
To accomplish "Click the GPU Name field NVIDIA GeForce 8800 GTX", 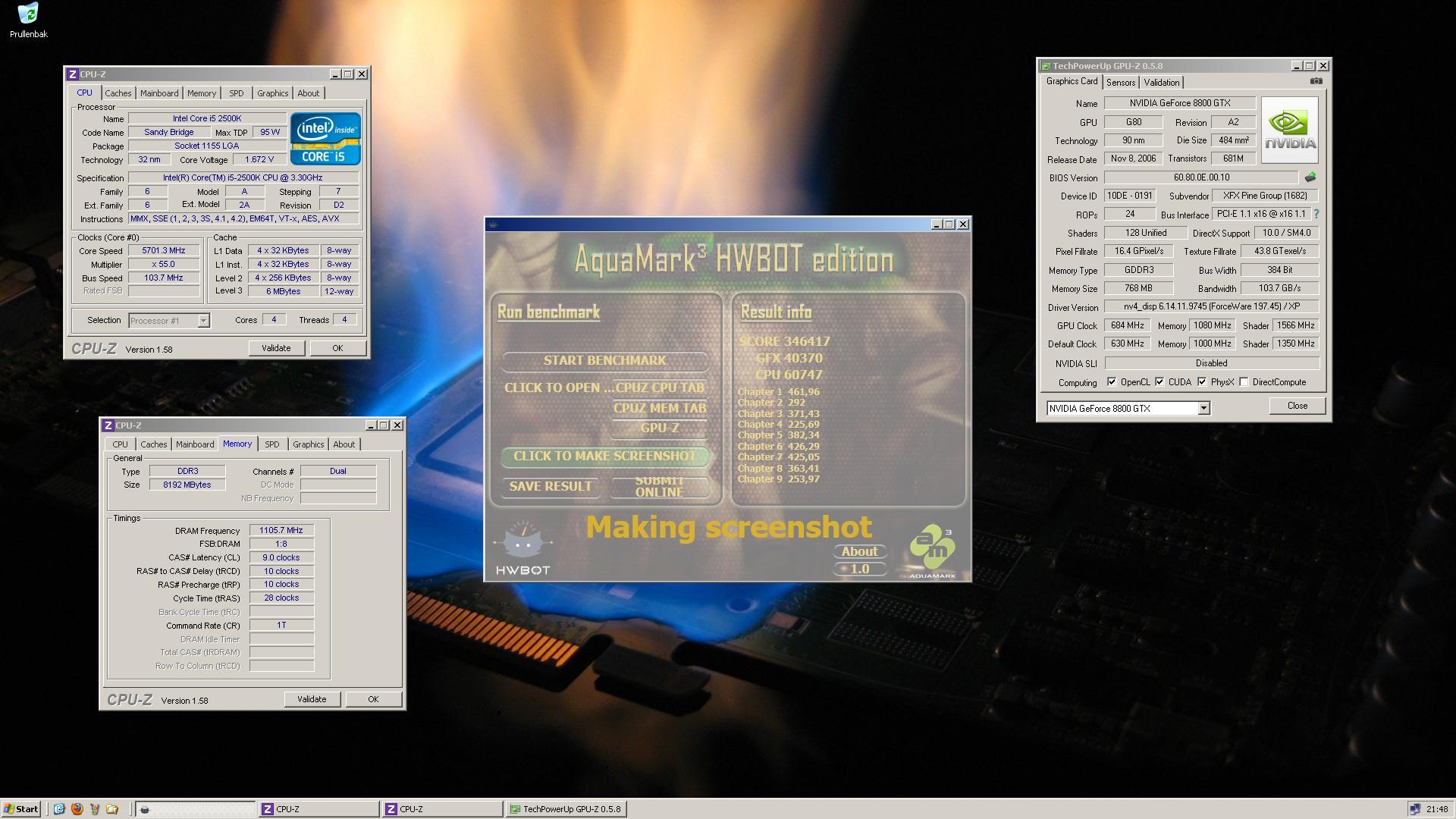I will [x=1179, y=103].
